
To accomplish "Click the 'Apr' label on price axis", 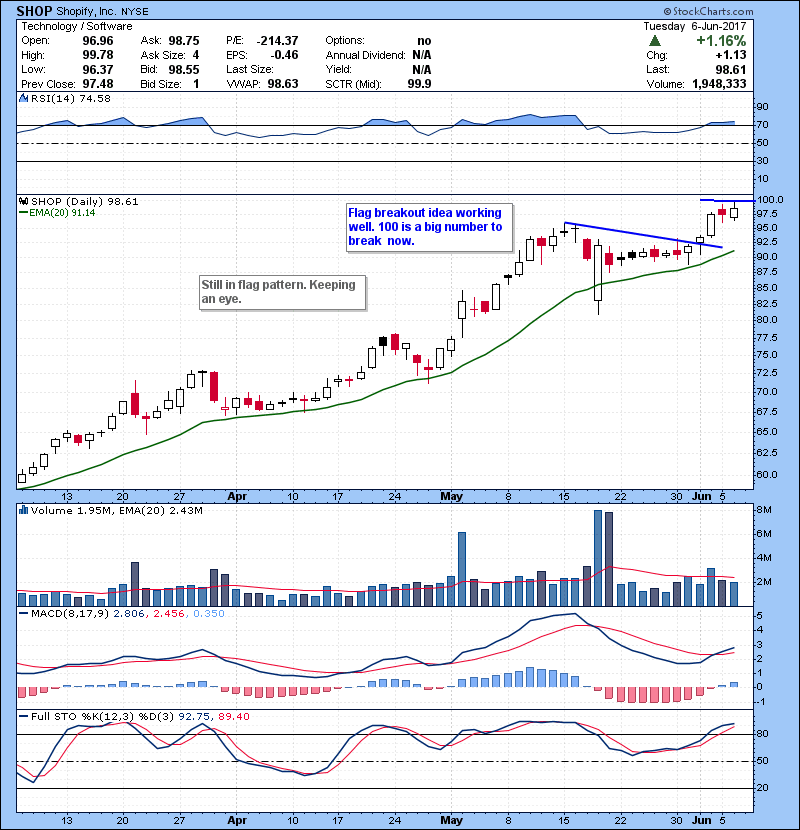I will click(x=237, y=497).
